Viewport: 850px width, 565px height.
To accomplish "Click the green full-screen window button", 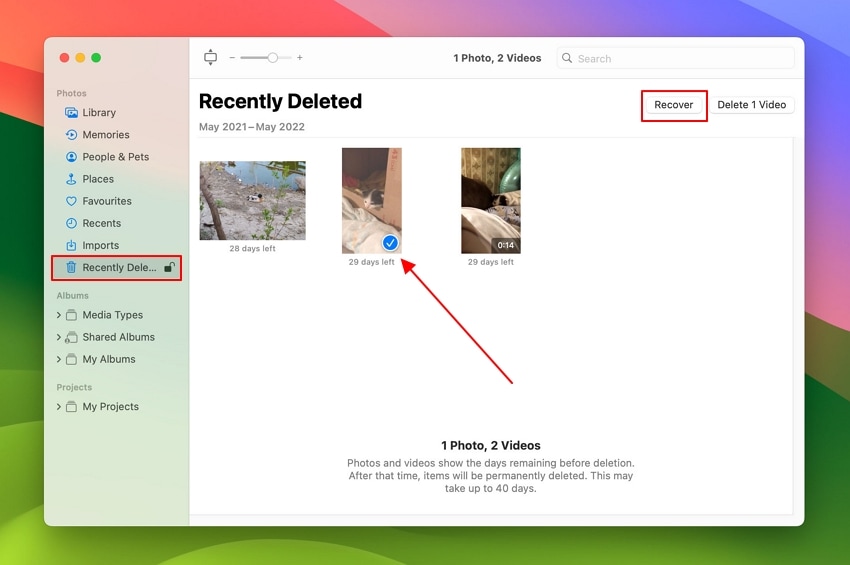I will coord(96,57).
